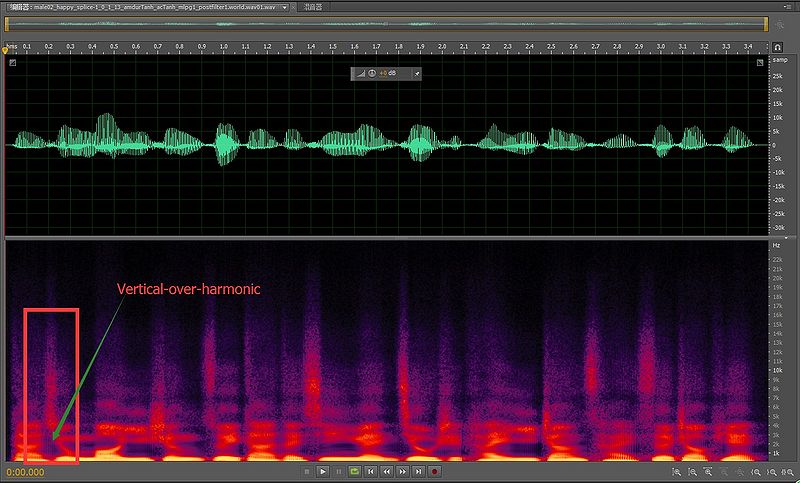Move playhead to previous with skip-back icon
Viewport: 800px width, 483px height.
tap(370, 471)
